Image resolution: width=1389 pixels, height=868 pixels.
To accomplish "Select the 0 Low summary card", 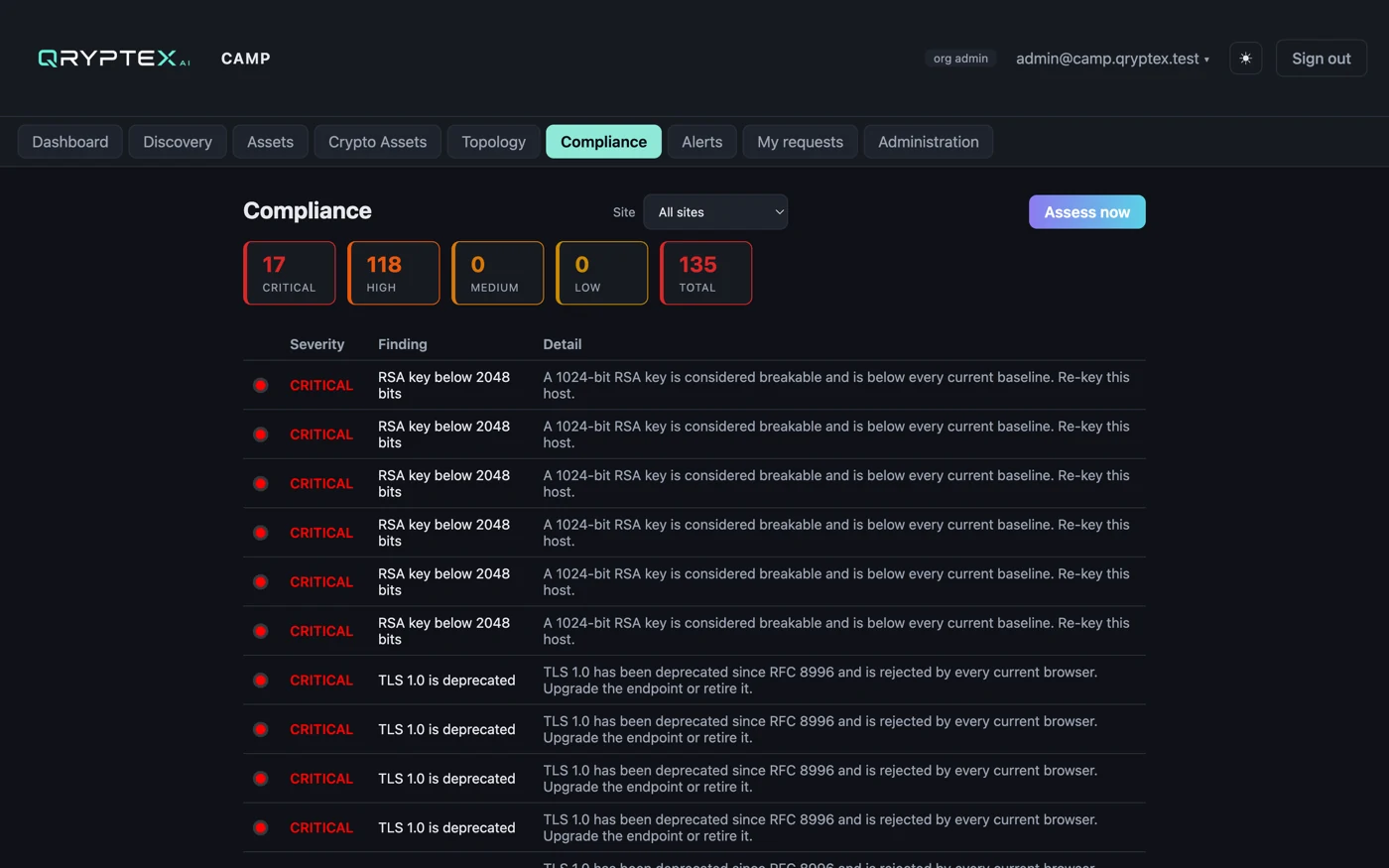I will coord(602,273).
